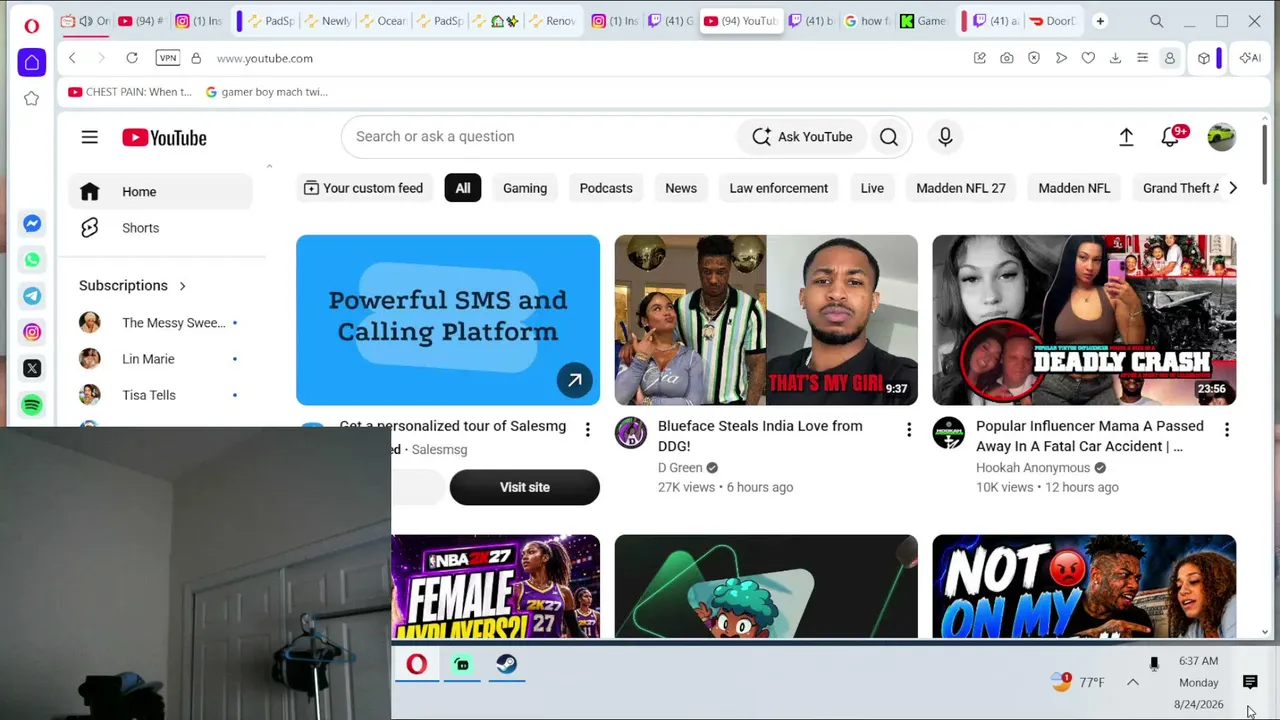Screen dimensions: 1280x720
Task: Open the Powerful SMS and Calling Platform ad
Action: click(x=448, y=320)
